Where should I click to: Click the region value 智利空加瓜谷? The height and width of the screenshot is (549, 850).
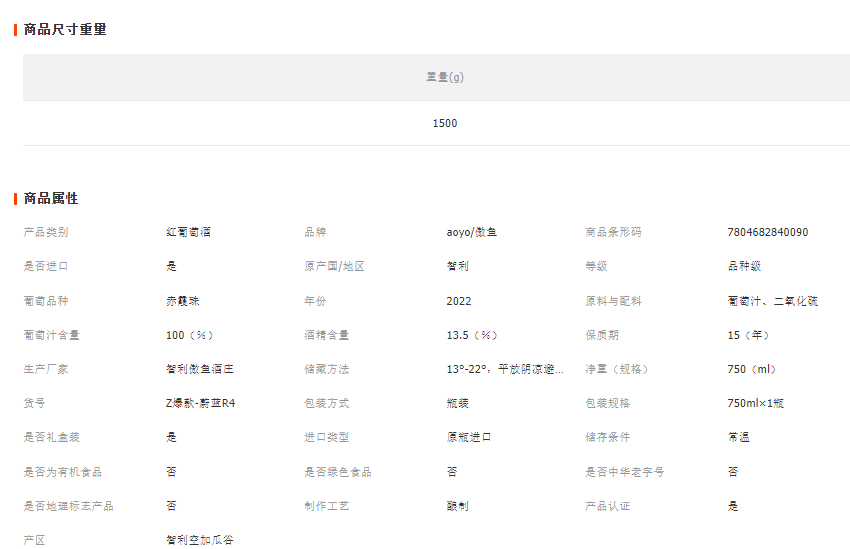click(x=200, y=540)
